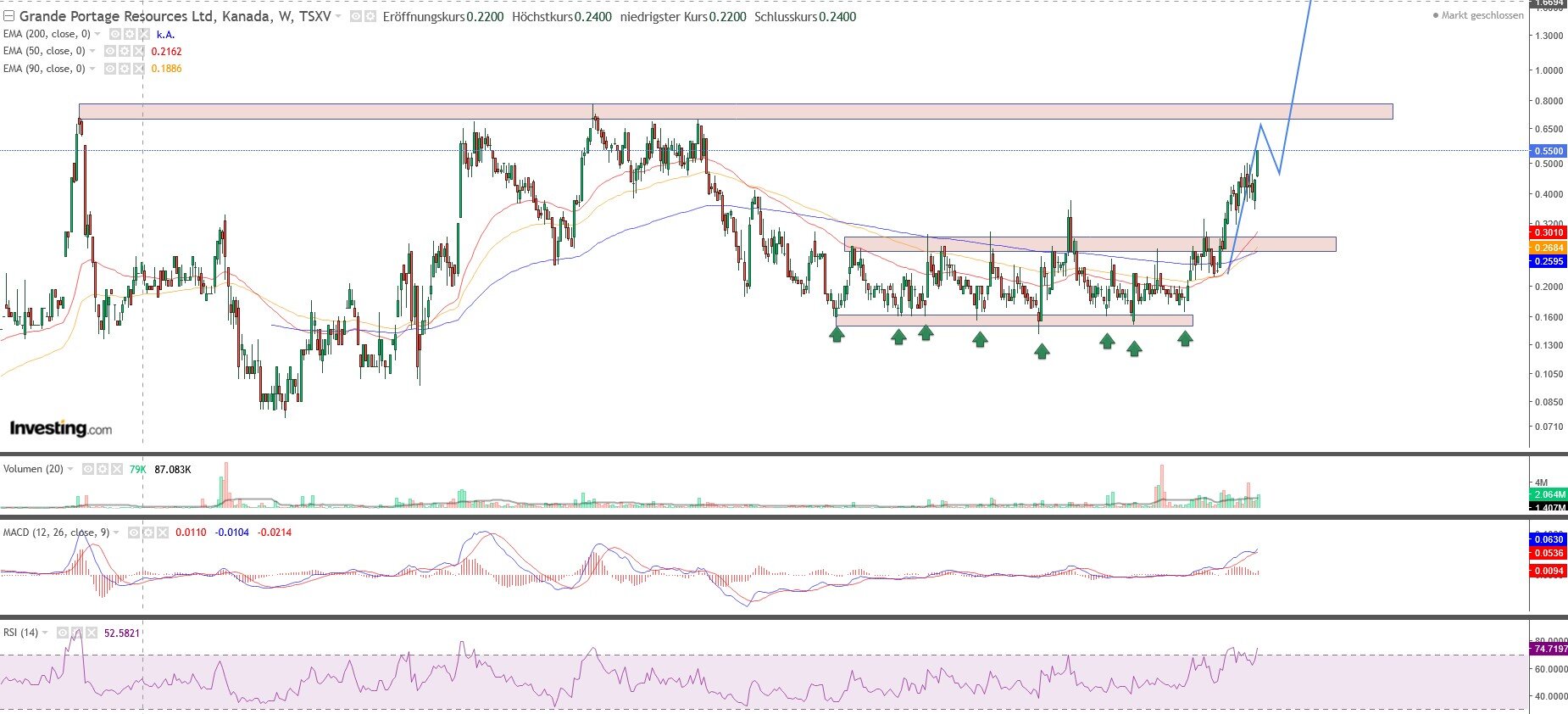This screenshot has height=714, width=1568.
Task: Open settings gear for EMA 90
Action: click(124, 69)
